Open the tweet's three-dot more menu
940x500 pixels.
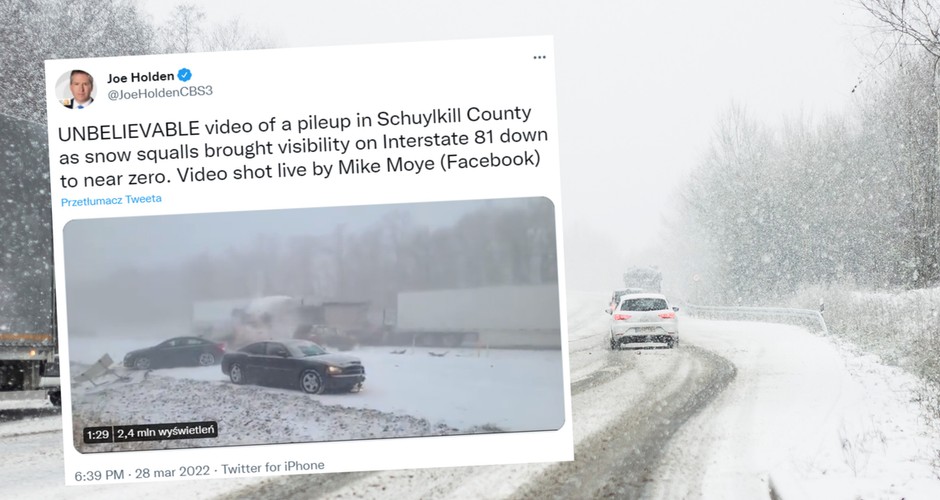coord(539,58)
